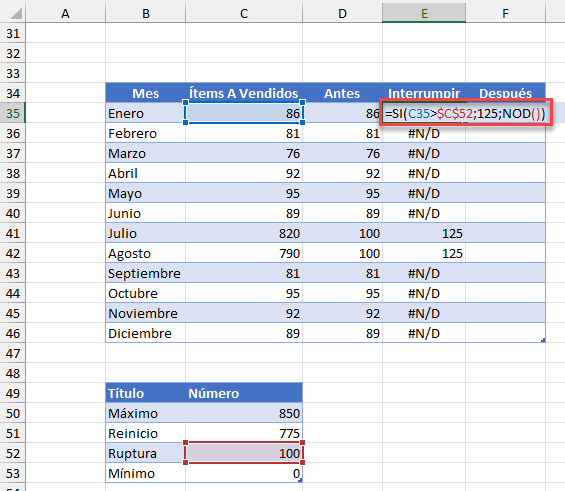This screenshot has height=491, width=565.
Task: Select the 'Título' header cell
Action: [146, 393]
